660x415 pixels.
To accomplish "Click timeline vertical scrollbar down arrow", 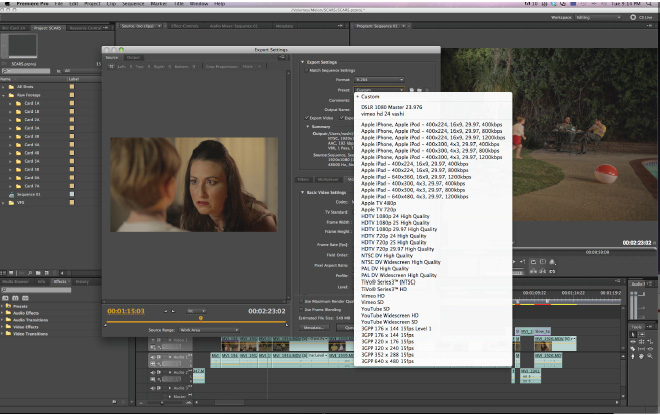I will pyautogui.click(x=623, y=396).
